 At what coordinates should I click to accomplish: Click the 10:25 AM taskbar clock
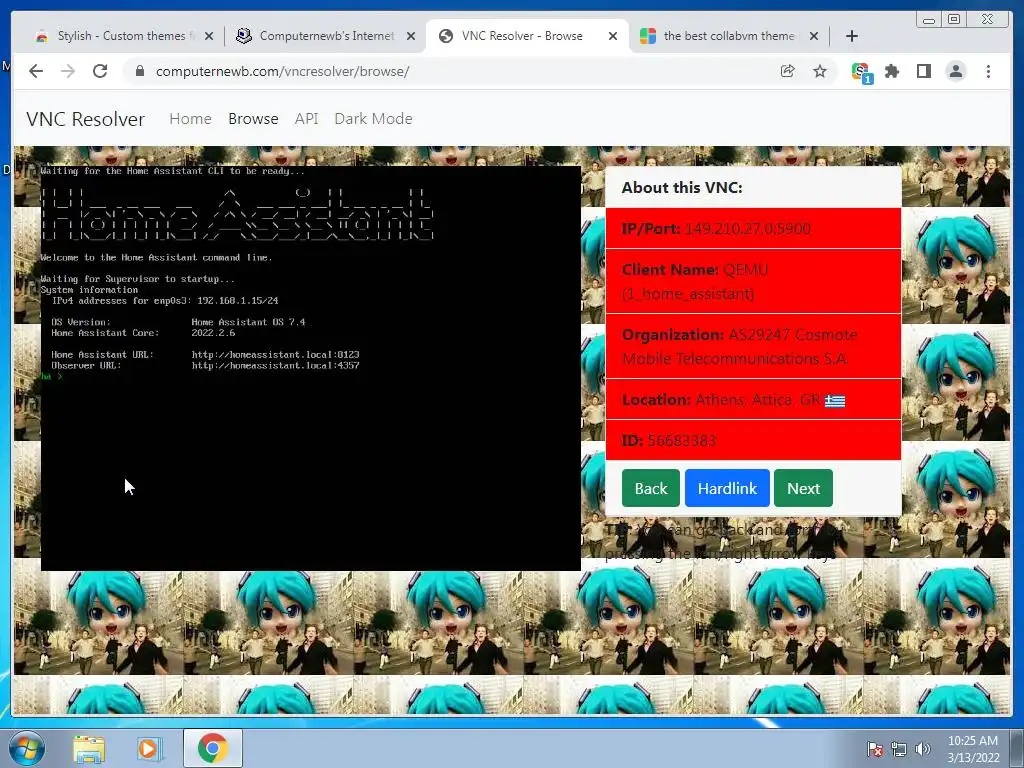coord(973,749)
